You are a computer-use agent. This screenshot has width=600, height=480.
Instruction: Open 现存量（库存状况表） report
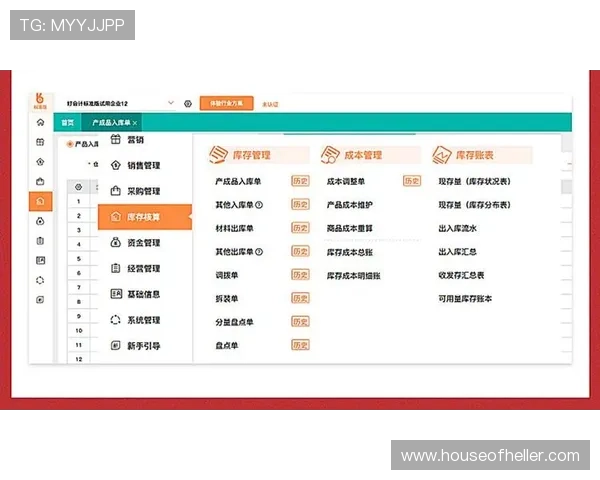[x=474, y=181]
